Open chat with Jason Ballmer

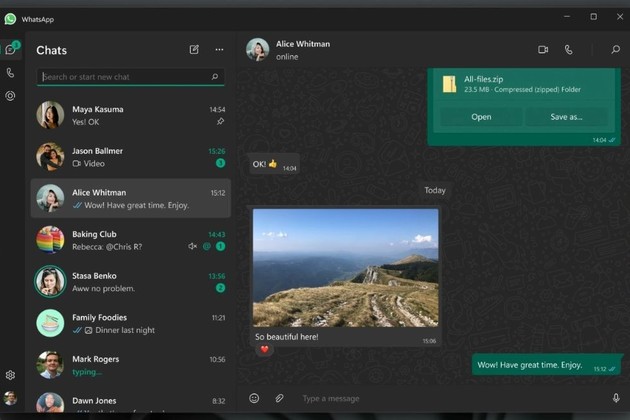130,157
